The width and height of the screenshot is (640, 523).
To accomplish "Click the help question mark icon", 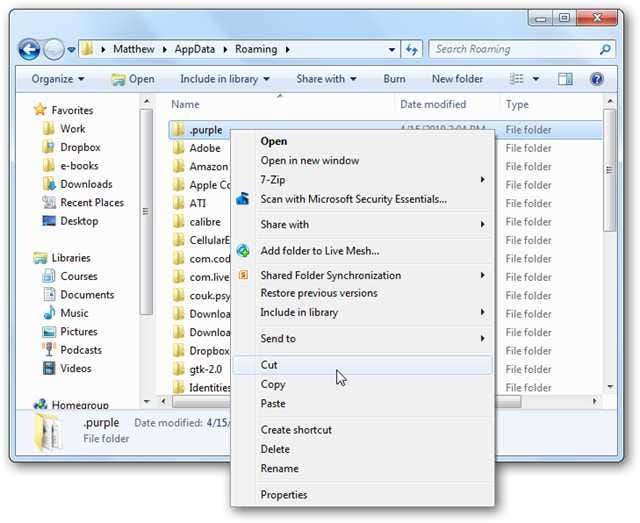I will click(597, 79).
